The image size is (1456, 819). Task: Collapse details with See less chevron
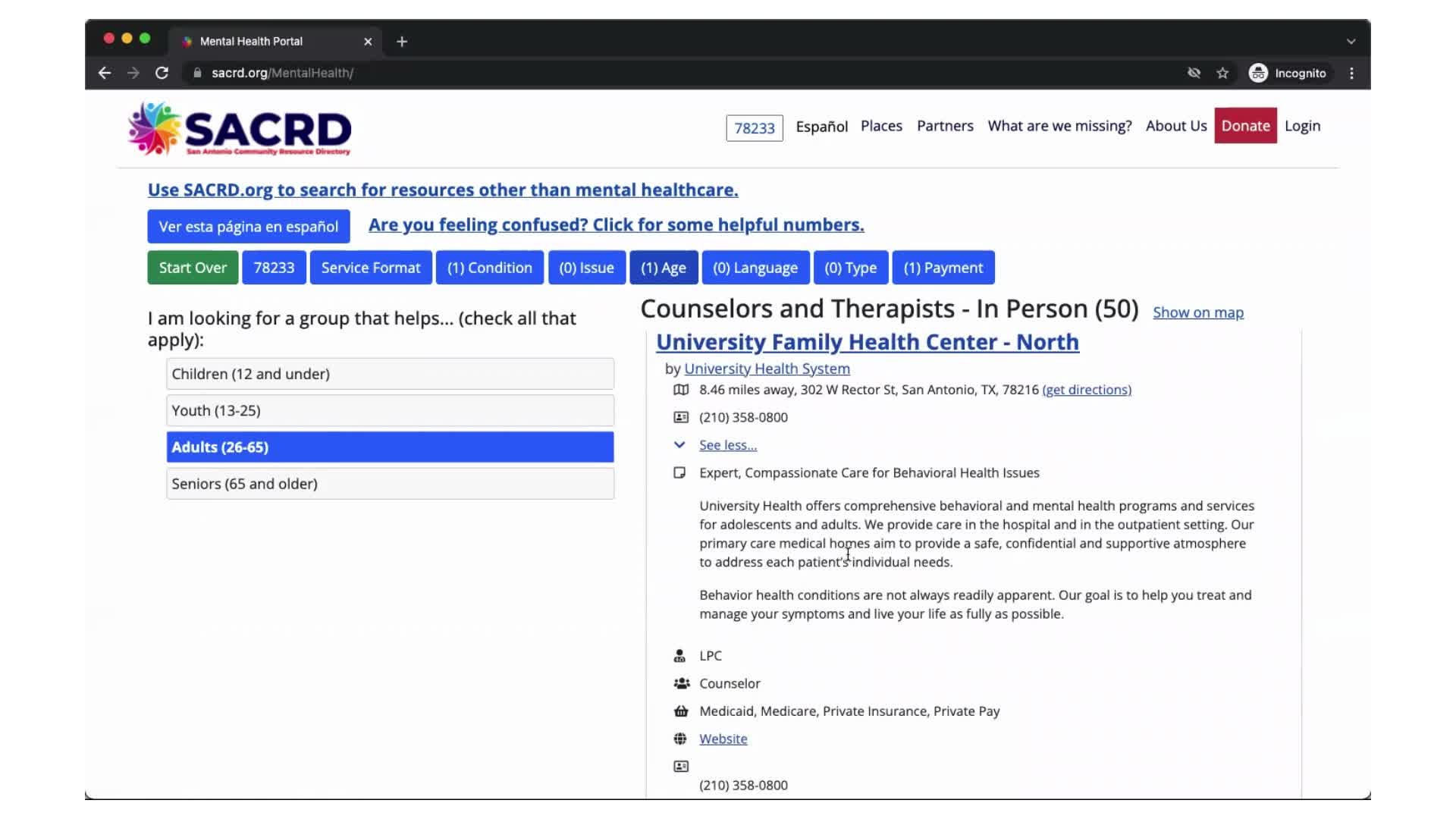(679, 445)
